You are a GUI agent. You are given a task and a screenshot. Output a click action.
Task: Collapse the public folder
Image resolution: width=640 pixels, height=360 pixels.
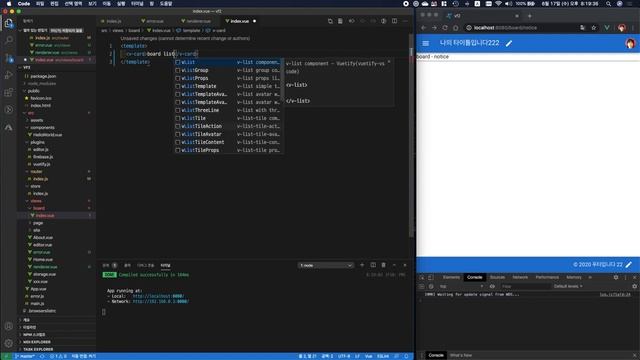pos(33,91)
